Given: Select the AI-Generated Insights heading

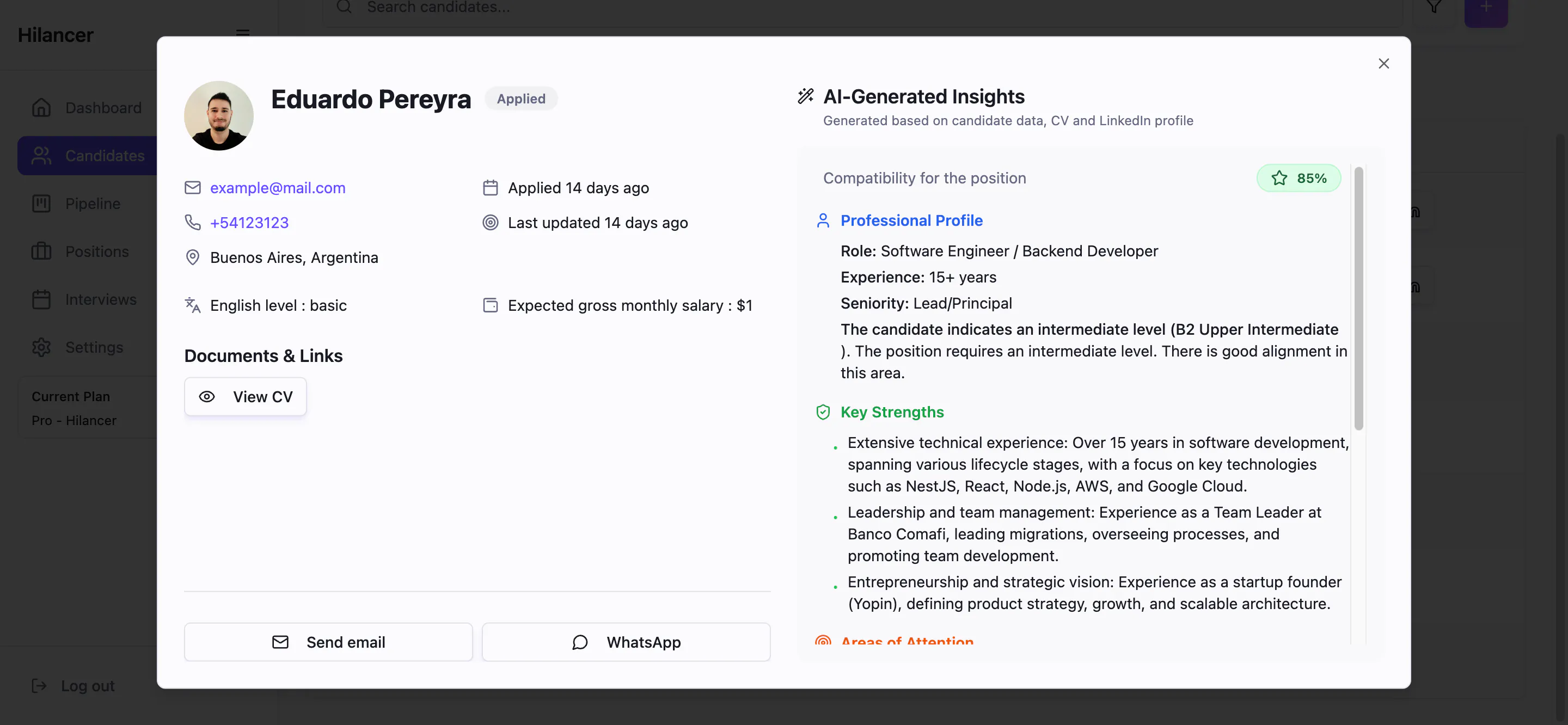Looking at the screenshot, I should click(x=924, y=96).
